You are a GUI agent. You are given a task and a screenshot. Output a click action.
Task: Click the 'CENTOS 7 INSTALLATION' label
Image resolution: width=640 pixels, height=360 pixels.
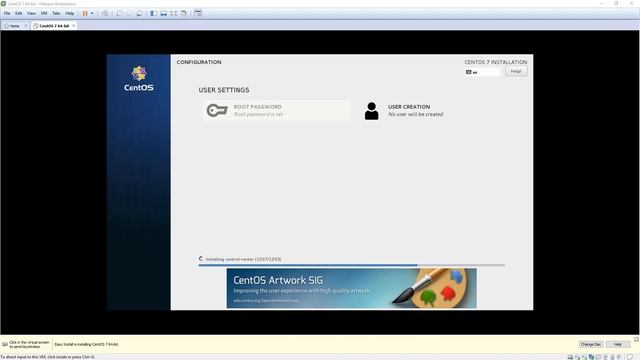496,62
